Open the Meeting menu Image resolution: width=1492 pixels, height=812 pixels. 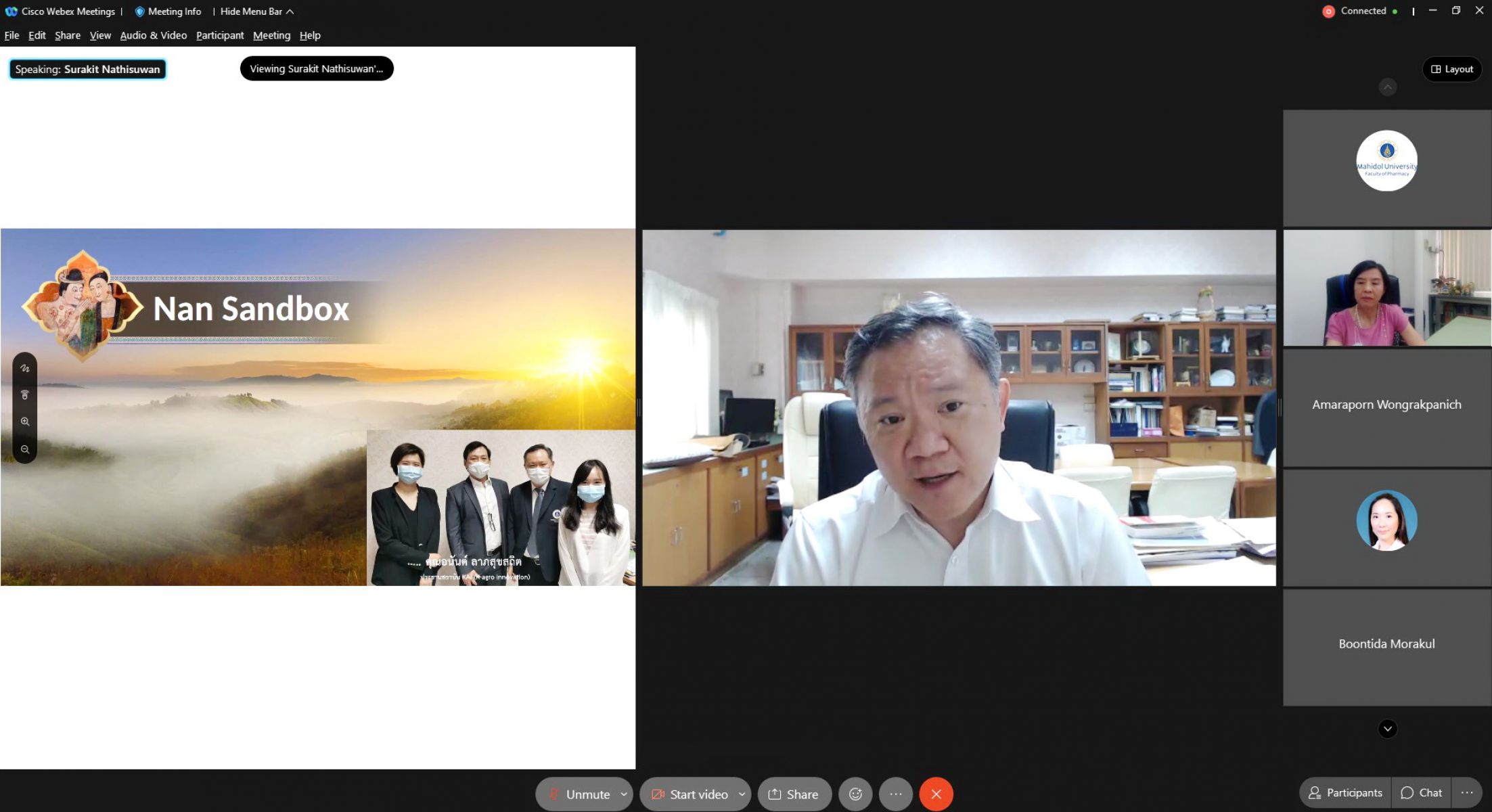[271, 35]
